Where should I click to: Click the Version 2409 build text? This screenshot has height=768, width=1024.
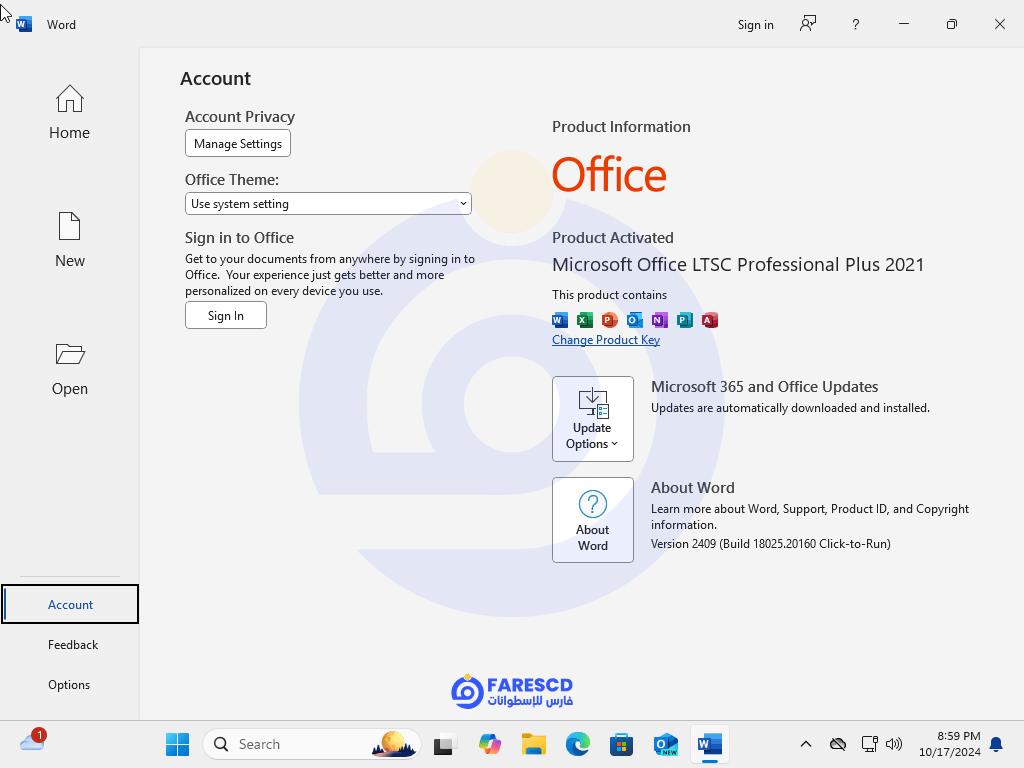click(x=771, y=543)
